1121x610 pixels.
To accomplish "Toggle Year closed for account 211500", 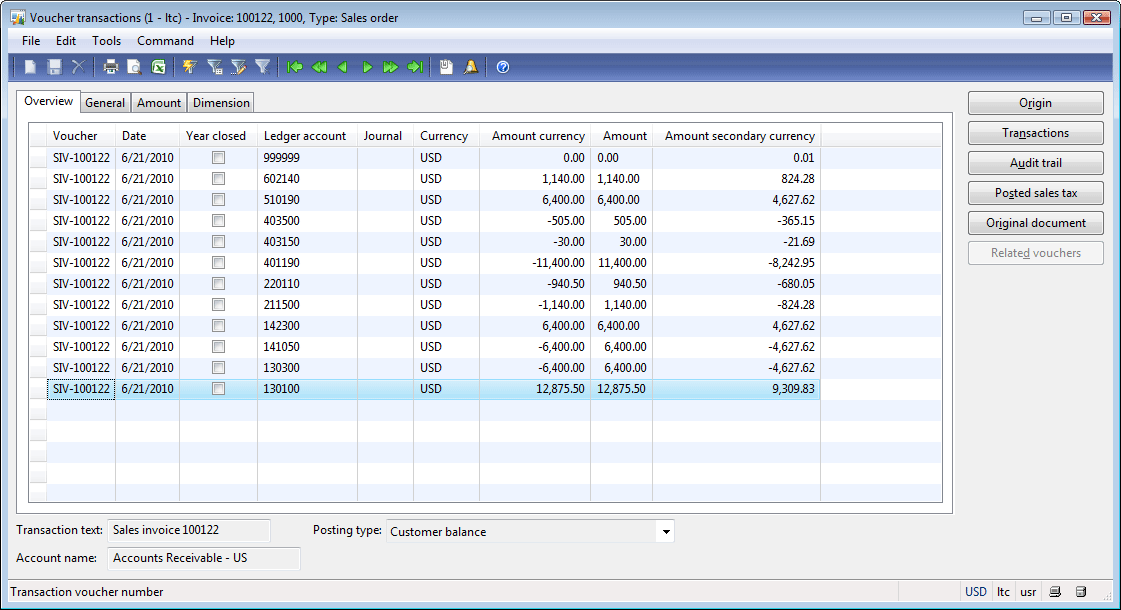I will click(x=218, y=305).
